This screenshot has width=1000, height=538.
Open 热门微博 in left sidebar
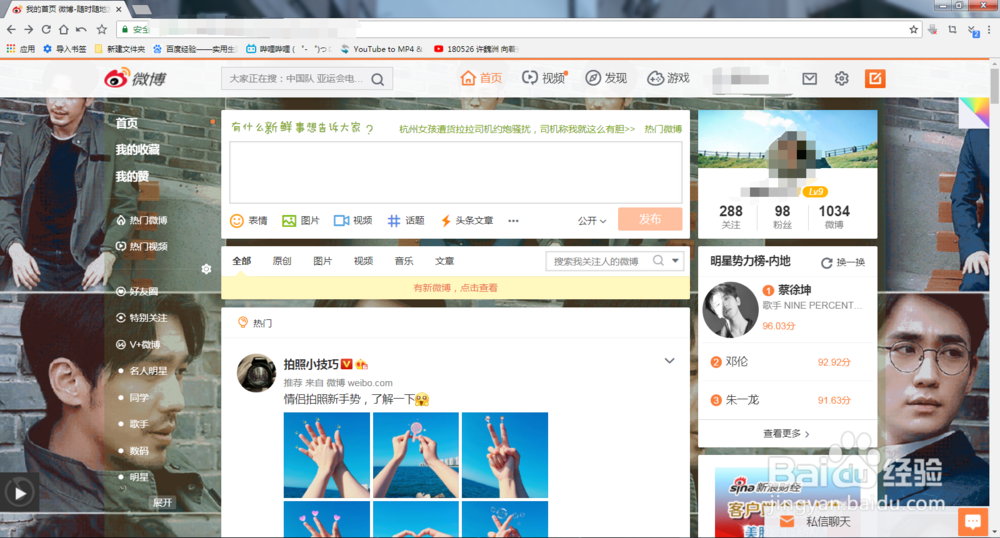coord(142,220)
